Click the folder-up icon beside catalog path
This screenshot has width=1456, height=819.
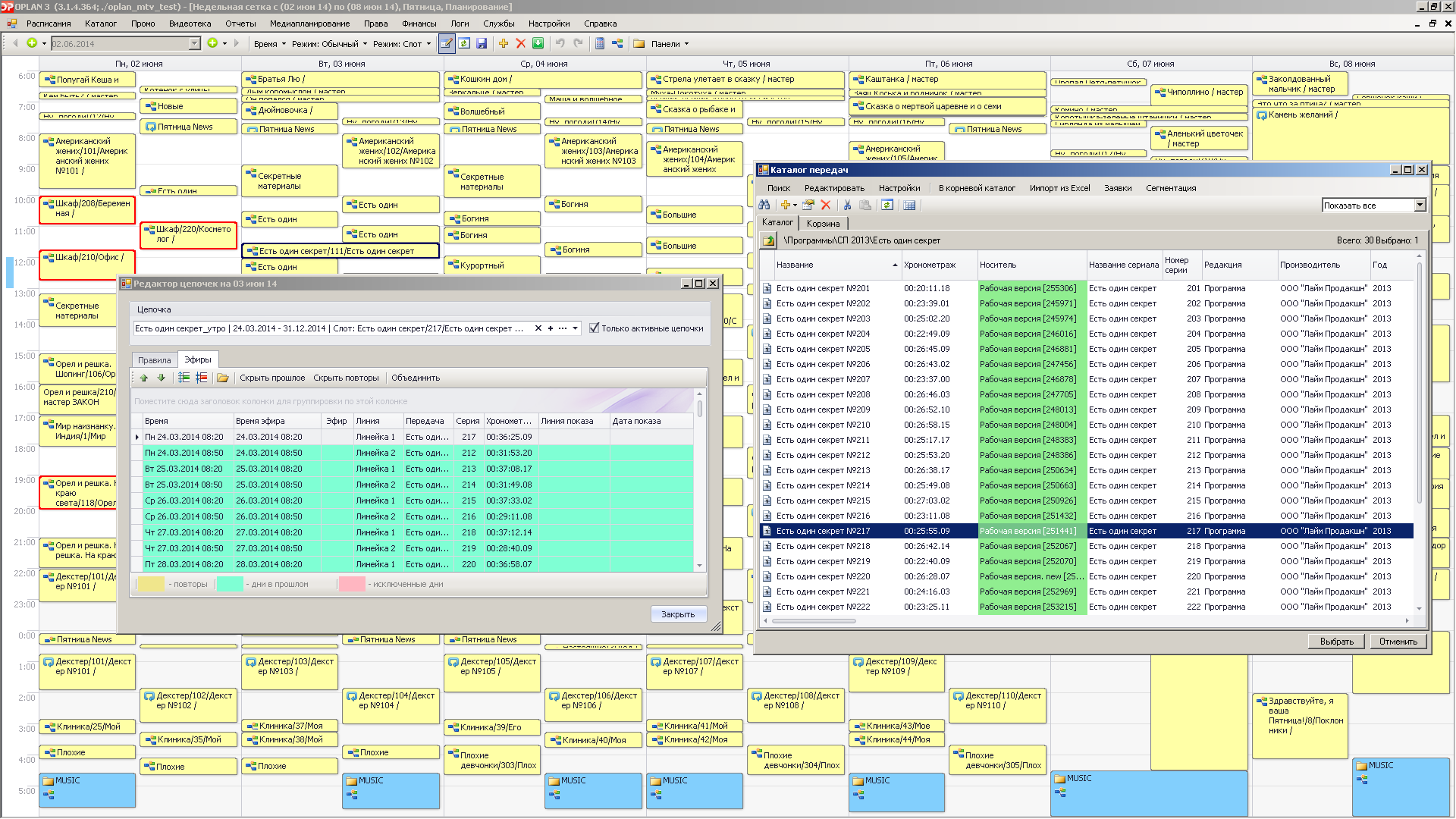coord(769,240)
